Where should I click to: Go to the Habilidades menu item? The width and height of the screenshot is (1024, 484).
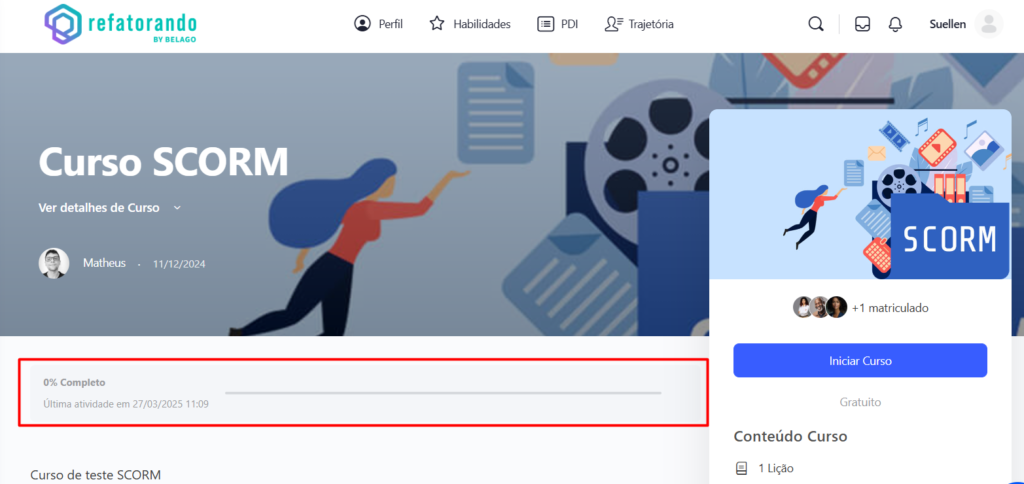click(x=481, y=24)
